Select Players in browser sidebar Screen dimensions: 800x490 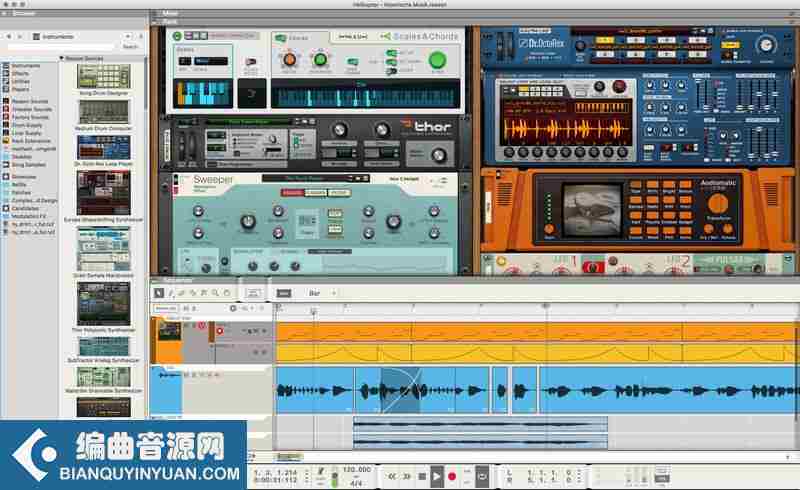click(x=20, y=89)
